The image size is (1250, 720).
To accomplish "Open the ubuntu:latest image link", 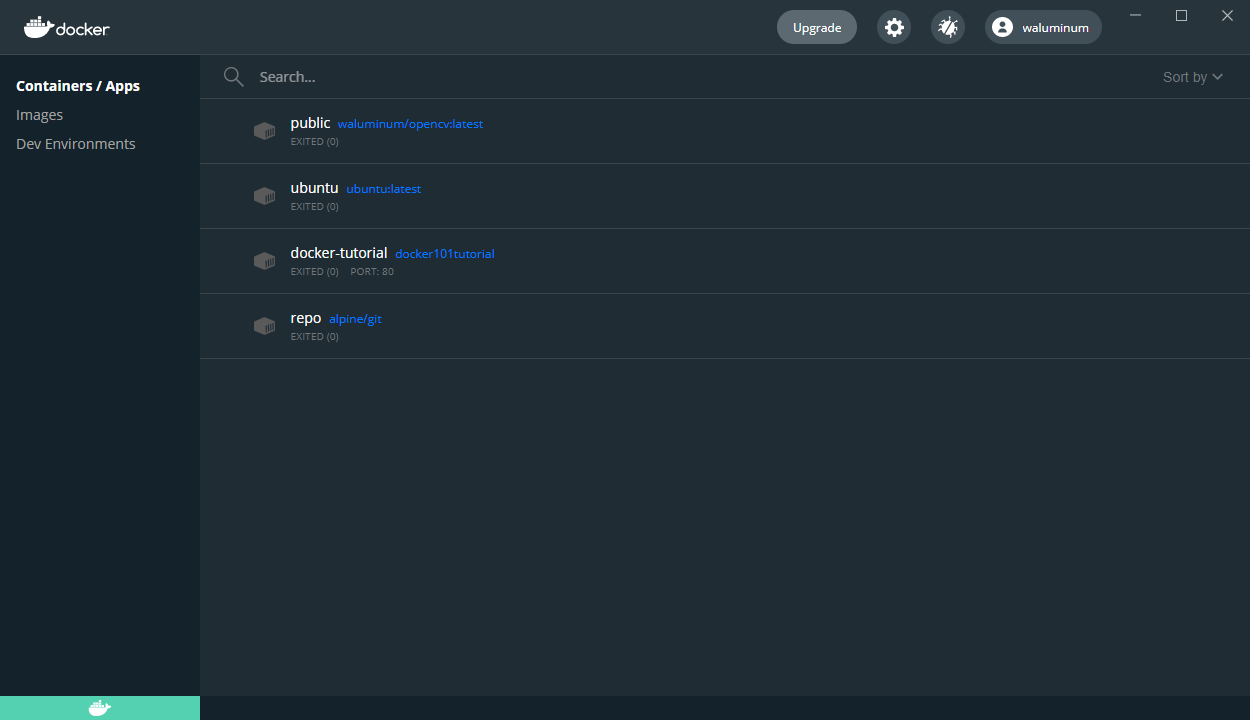I will point(384,189).
